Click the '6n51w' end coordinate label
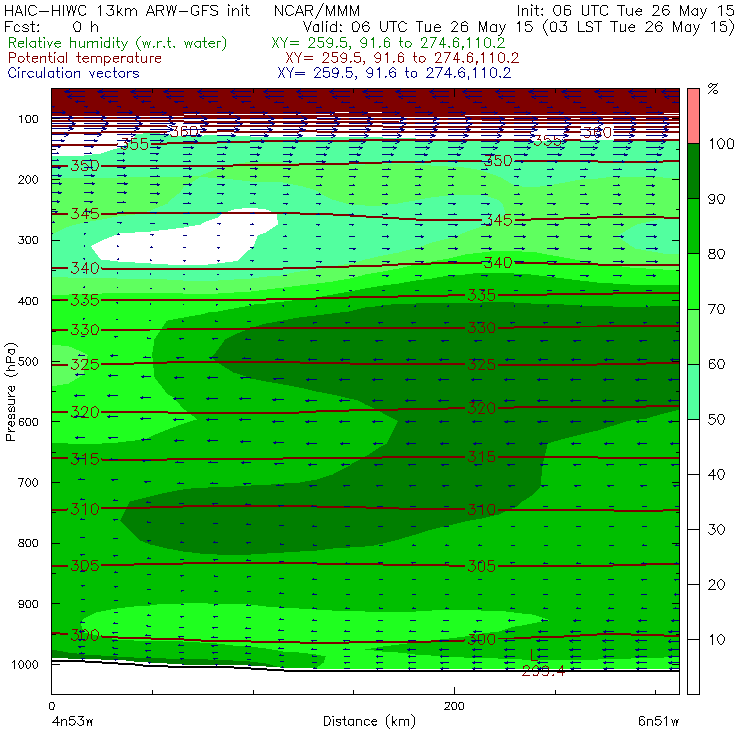This screenshot has height=740, width=740. pos(658,721)
